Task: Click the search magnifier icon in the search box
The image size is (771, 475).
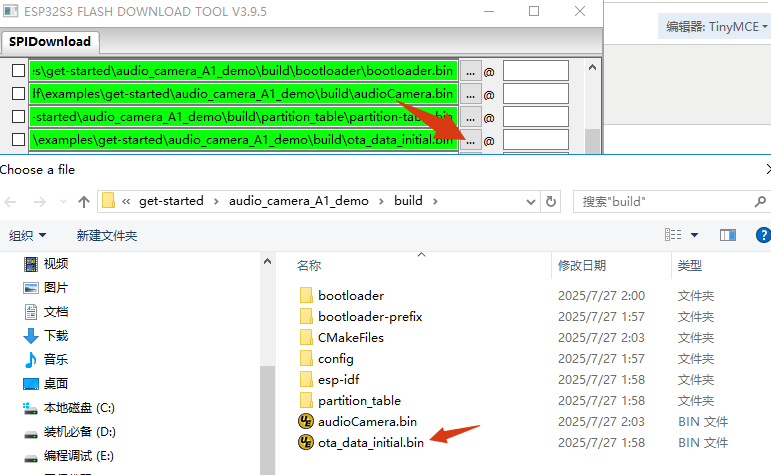Action: coord(760,202)
